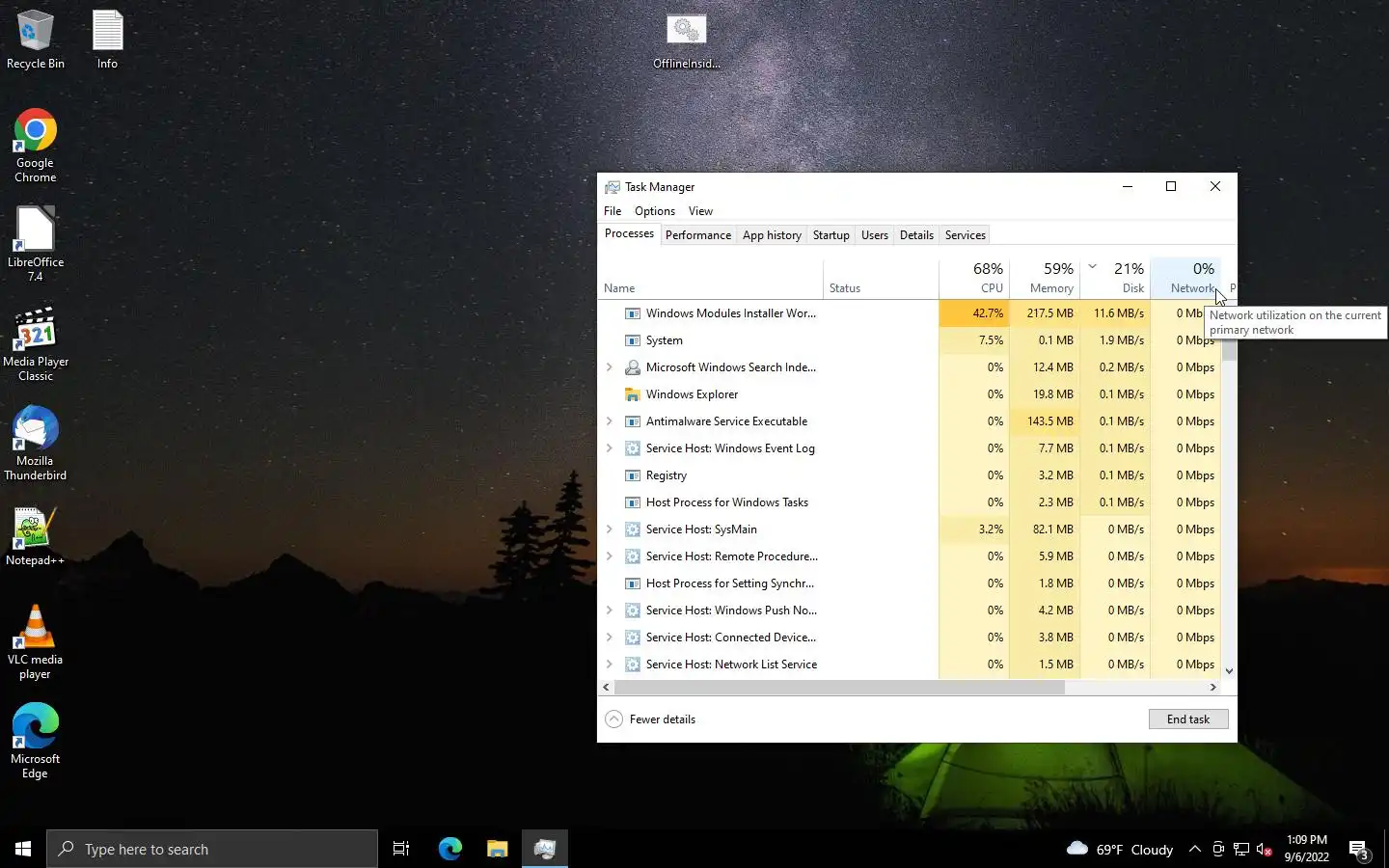Launch Google Chrome from desktop
The image size is (1389, 868).
click(35, 145)
